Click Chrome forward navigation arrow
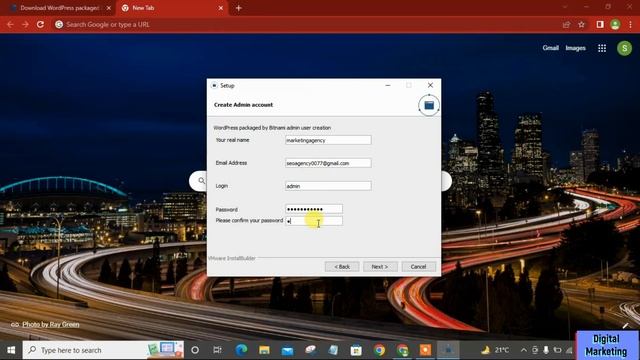 tap(25, 24)
